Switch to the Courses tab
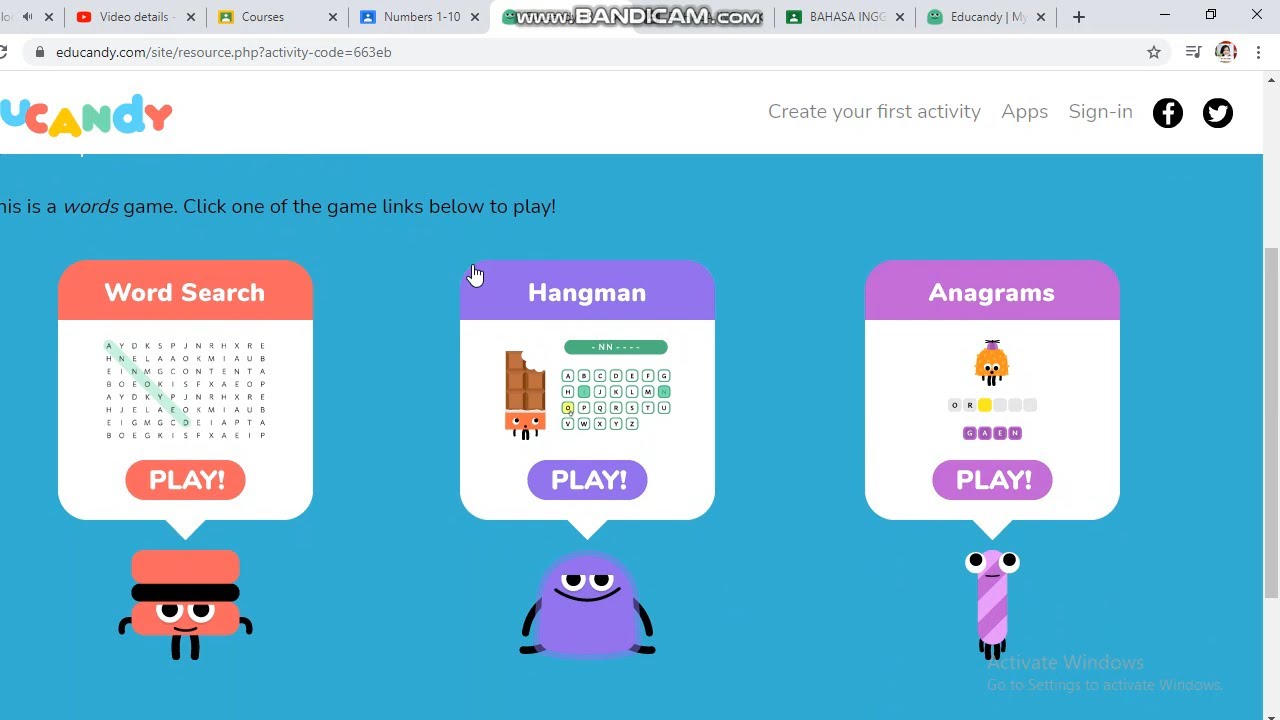Screen dimensions: 1280x720 click(277, 17)
